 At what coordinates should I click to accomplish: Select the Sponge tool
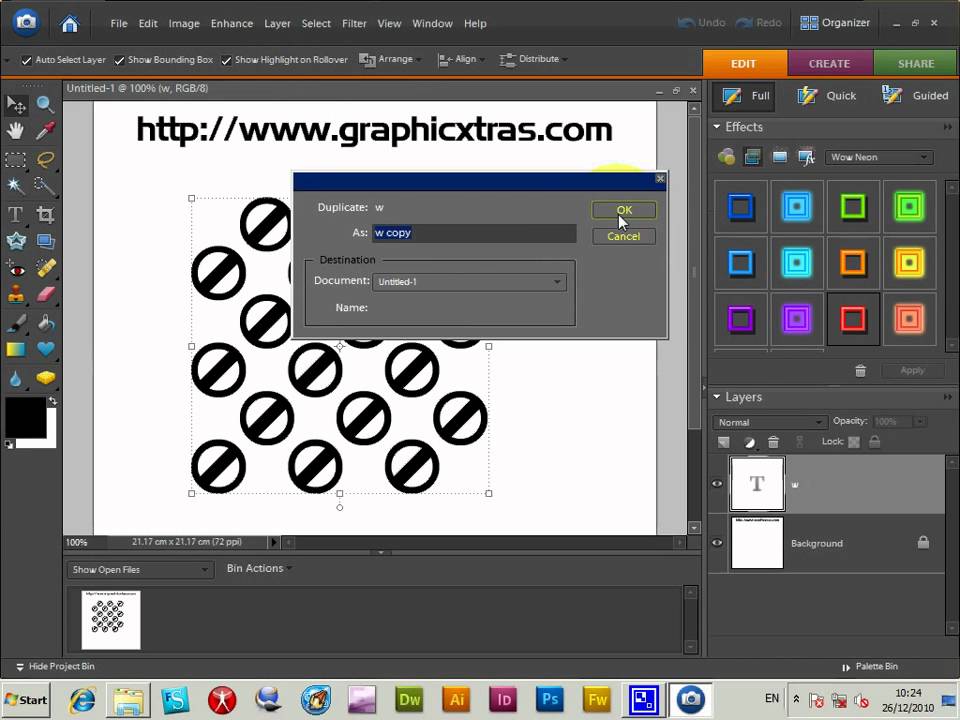(45, 378)
